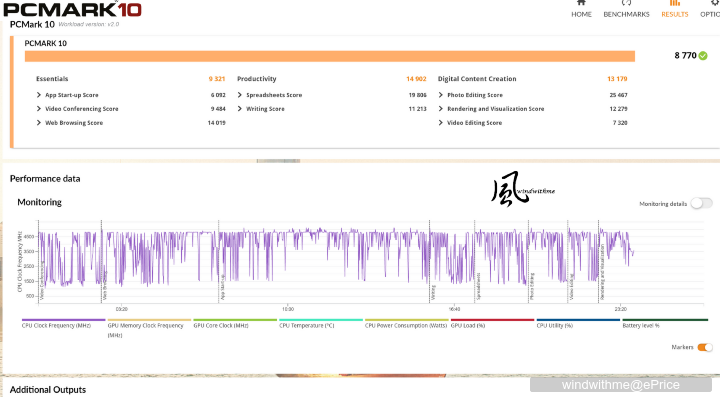Click the Productivity heading
This screenshot has height=397, width=720.
coord(257,79)
